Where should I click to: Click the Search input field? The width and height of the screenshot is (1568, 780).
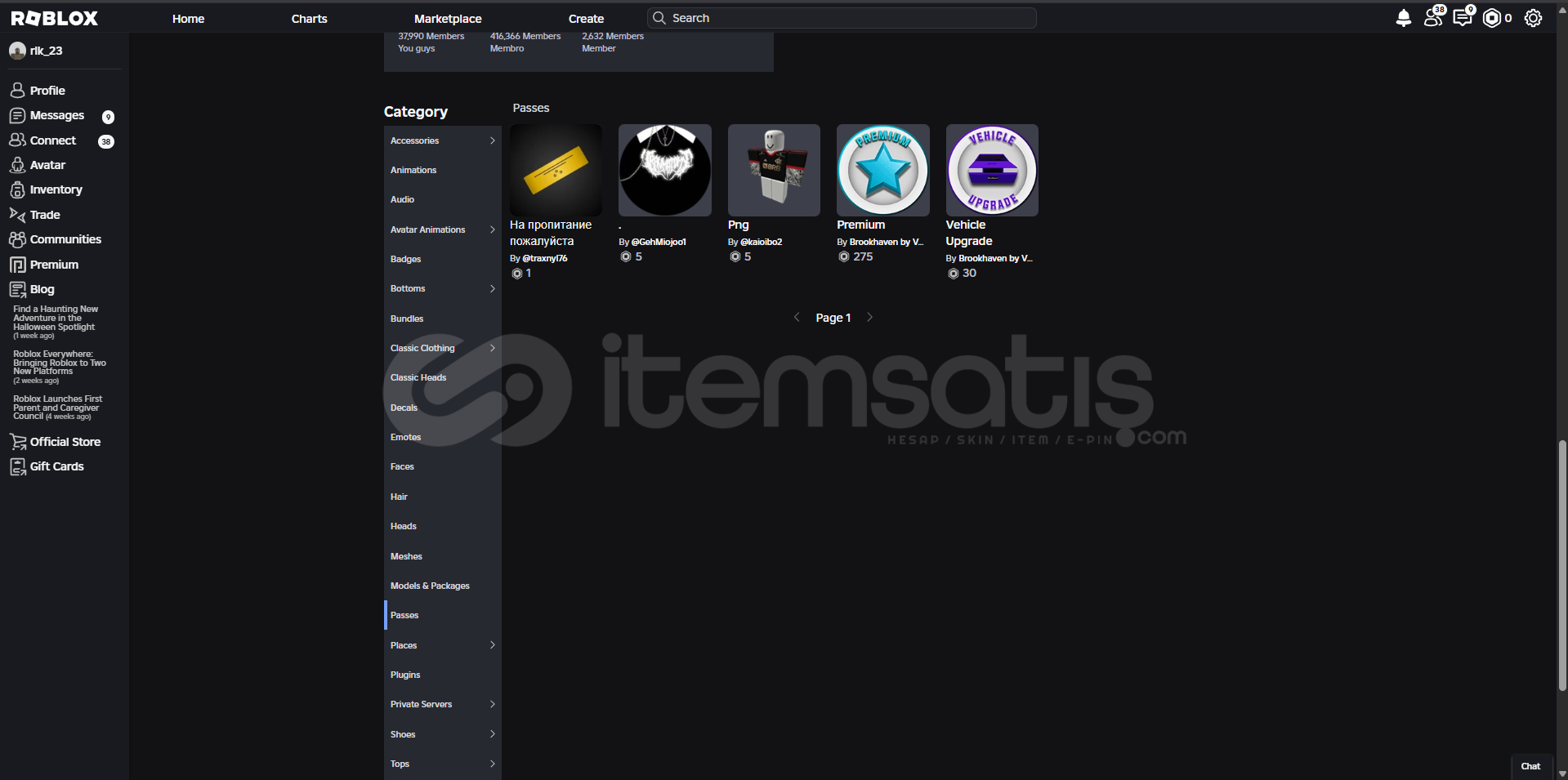[x=842, y=18]
